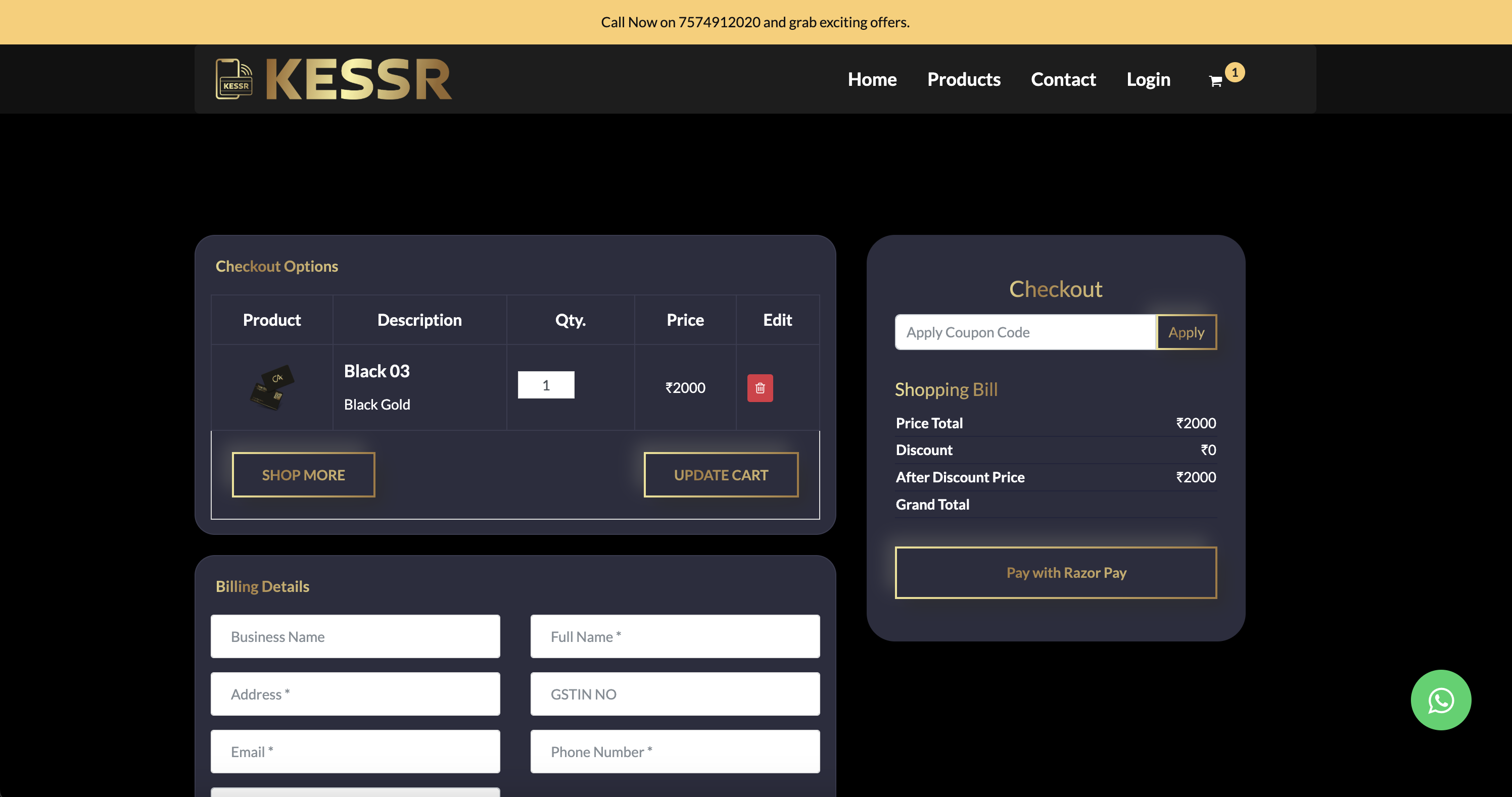Click the ₹2000 price cell in table
The height and width of the screenshot is (797, 1512).
point(685,388)
